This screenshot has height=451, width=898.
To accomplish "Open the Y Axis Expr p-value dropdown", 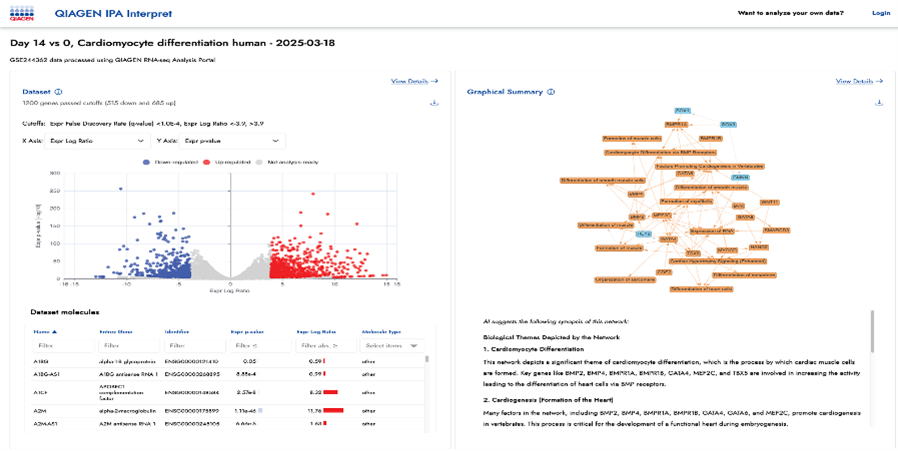I will [x=233, y=141].
